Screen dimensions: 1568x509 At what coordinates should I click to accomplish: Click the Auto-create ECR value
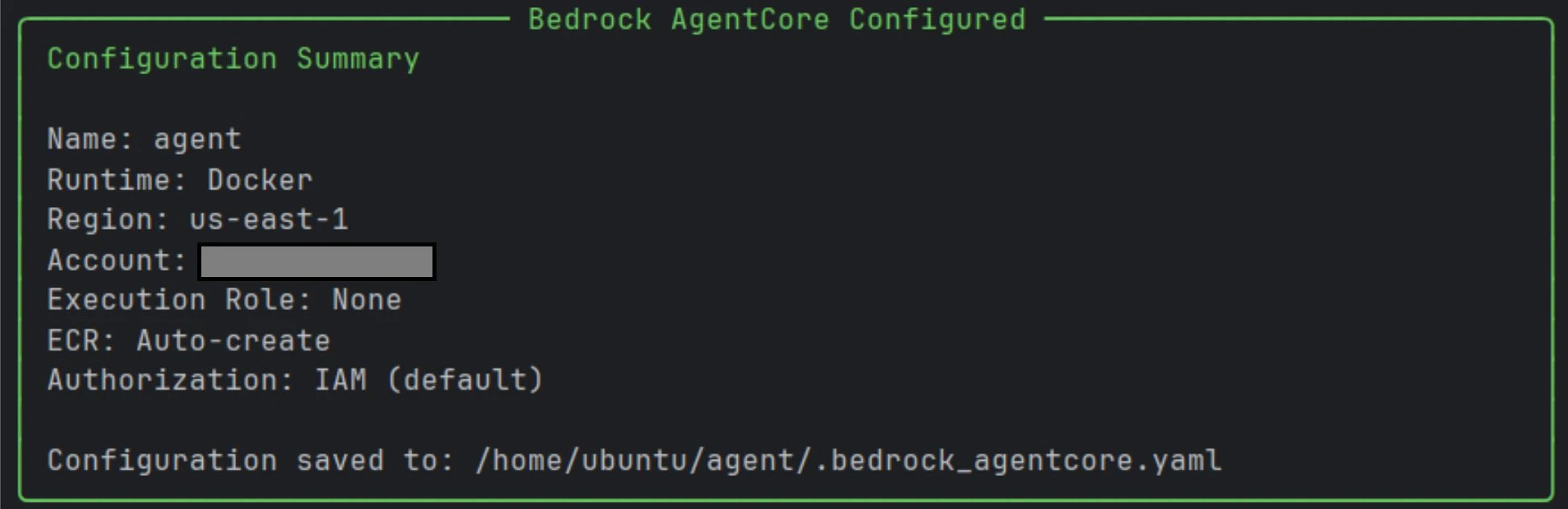(x=234, y=341)
